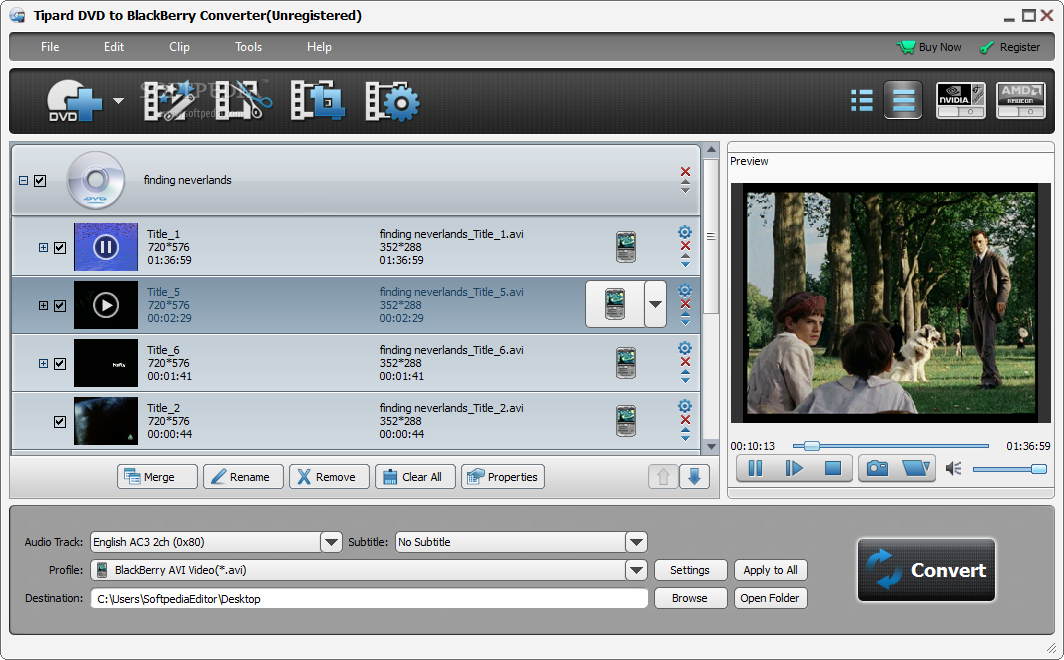1064x660 pixels.
Task: Expand the Title_1 entry
Action: pos(43,248)
